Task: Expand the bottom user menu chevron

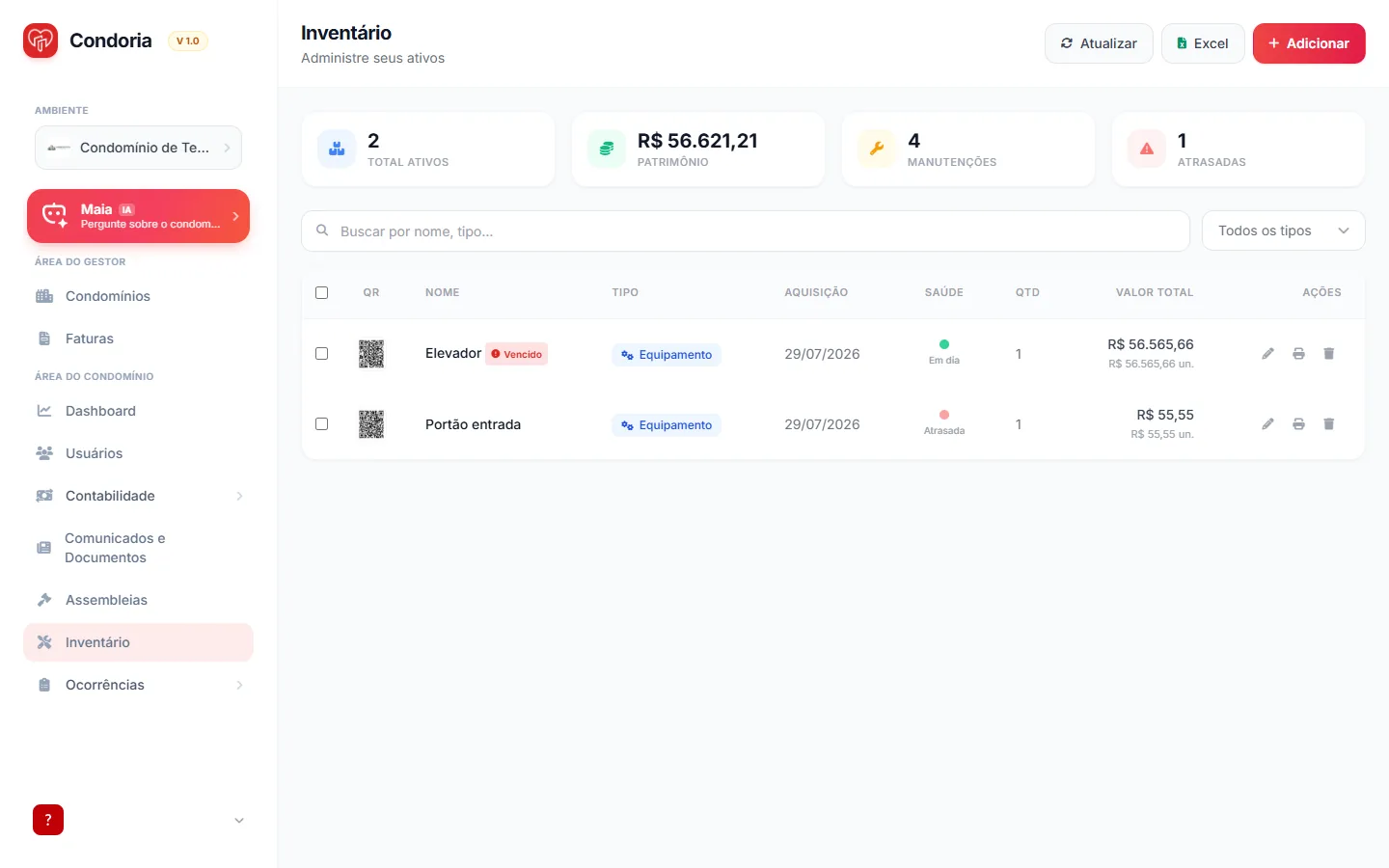Action: tap(239, 821)
